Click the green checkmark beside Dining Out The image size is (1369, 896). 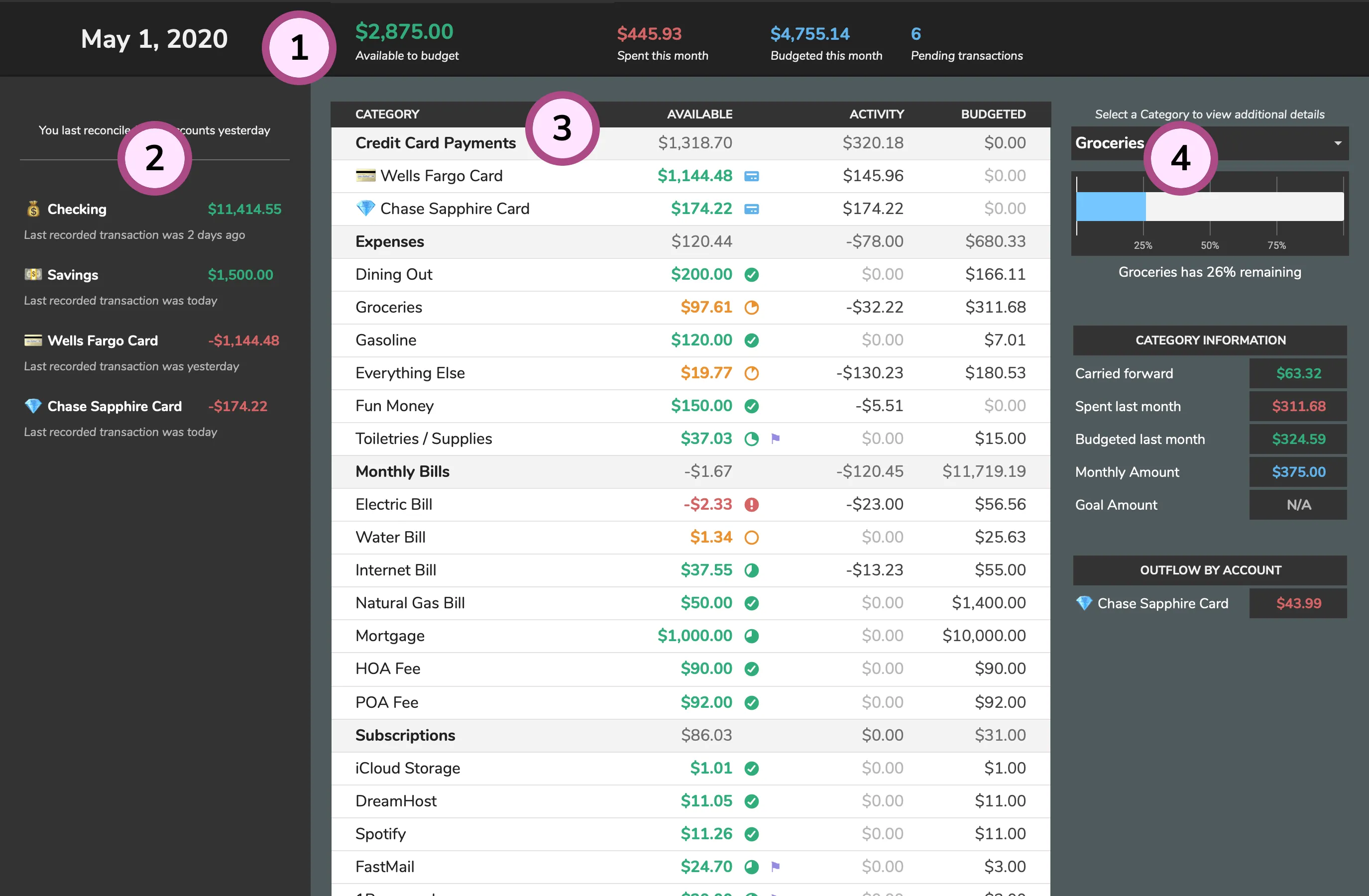[x=752, y=275]
